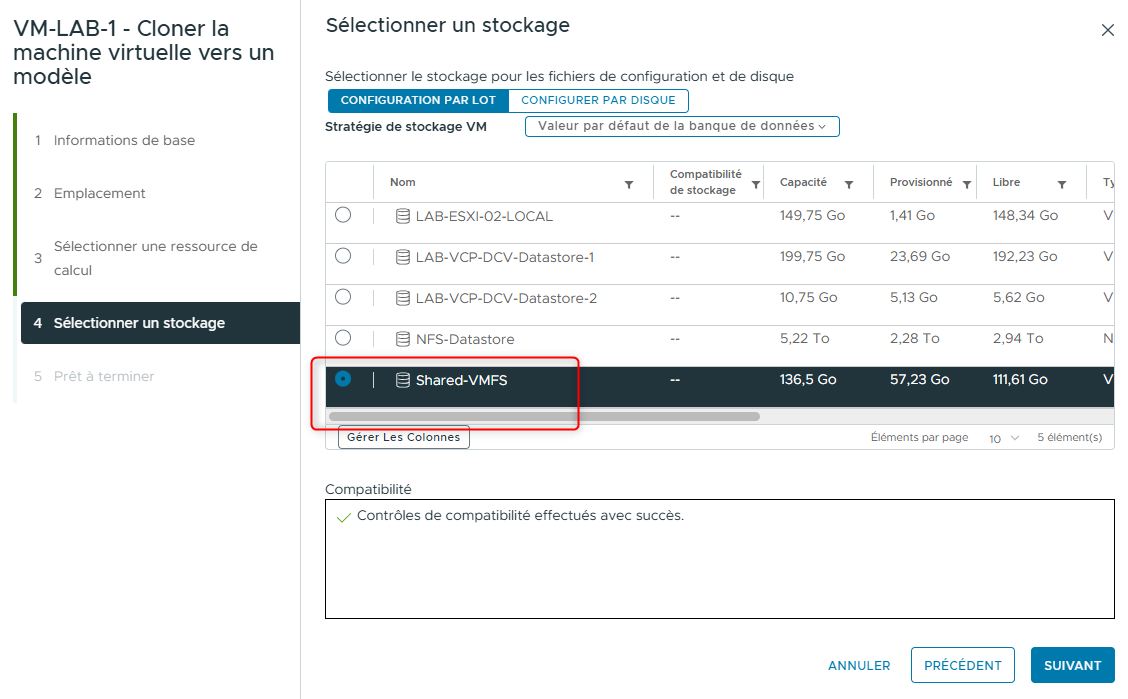This screenshot has height=699, width=1128.
Task: Open the Gérer Les Colonnes options
Action: (403, 437)
